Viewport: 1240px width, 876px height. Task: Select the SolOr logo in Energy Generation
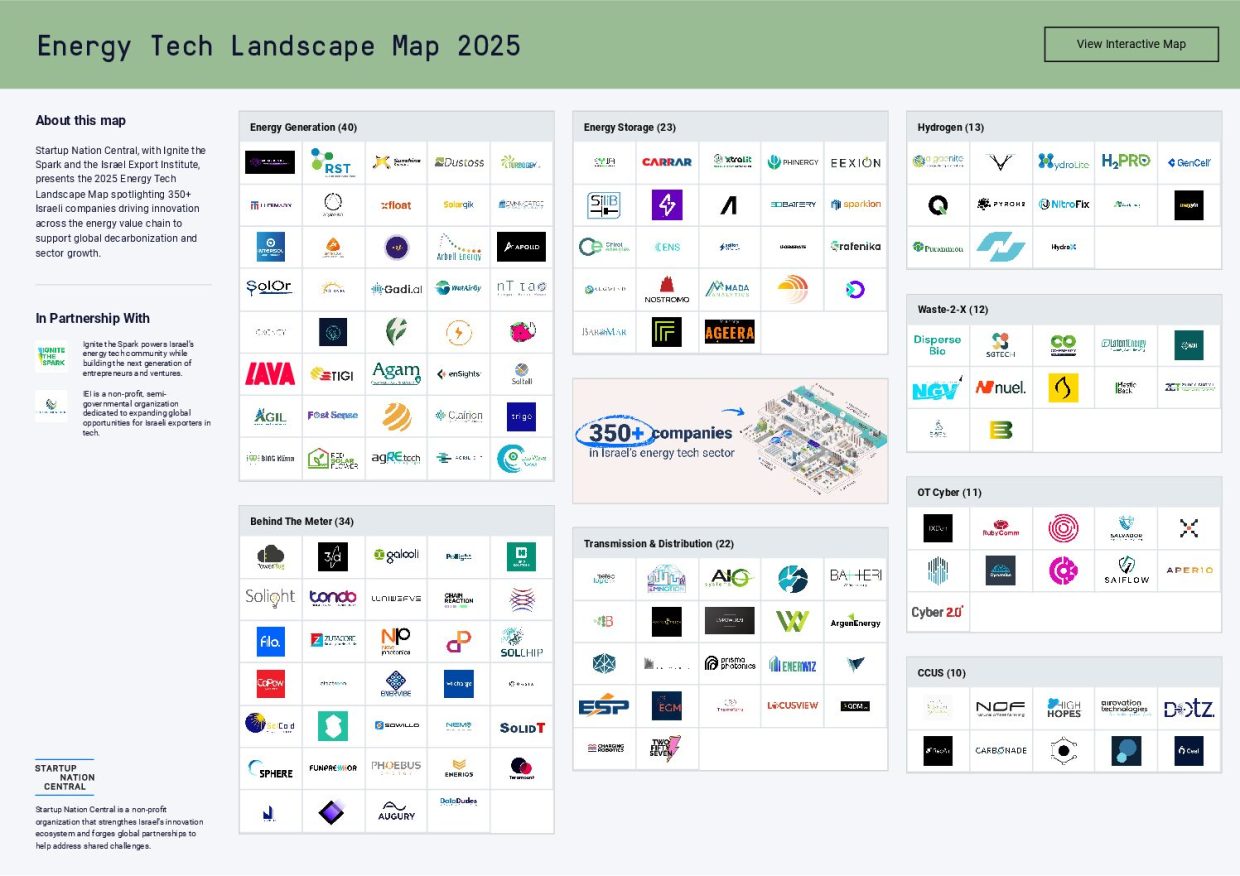click(270, 288)
